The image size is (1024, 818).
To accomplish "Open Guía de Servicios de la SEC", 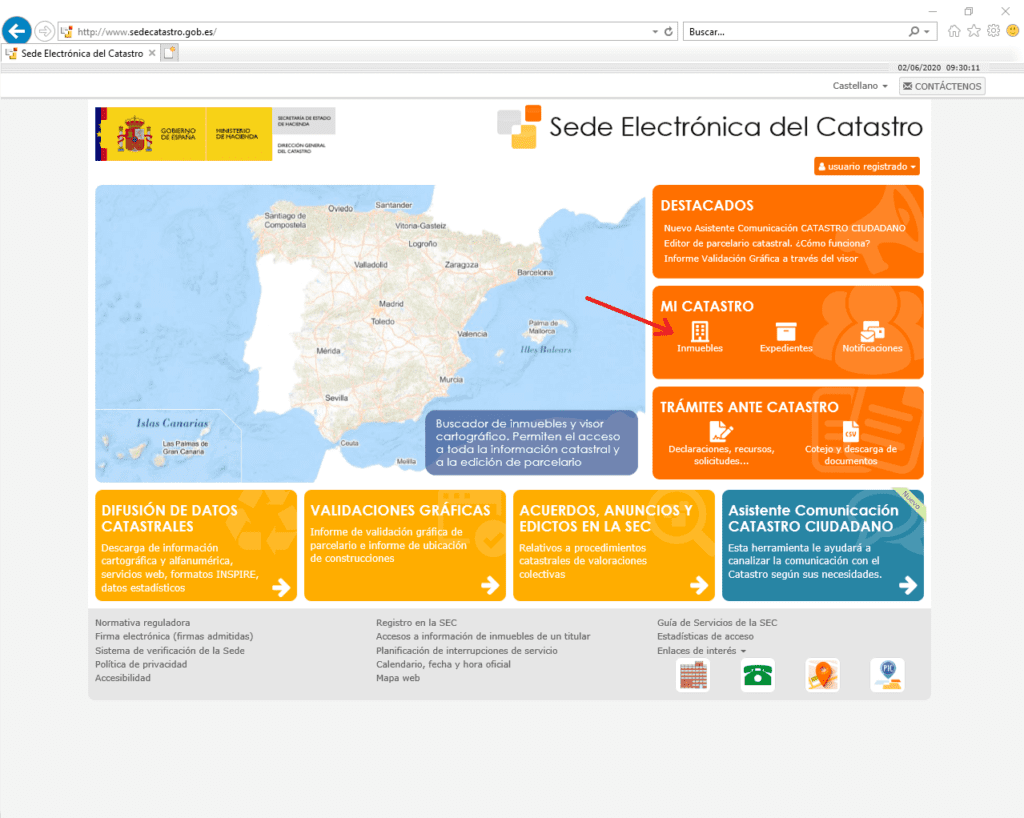I will [717, 623].
